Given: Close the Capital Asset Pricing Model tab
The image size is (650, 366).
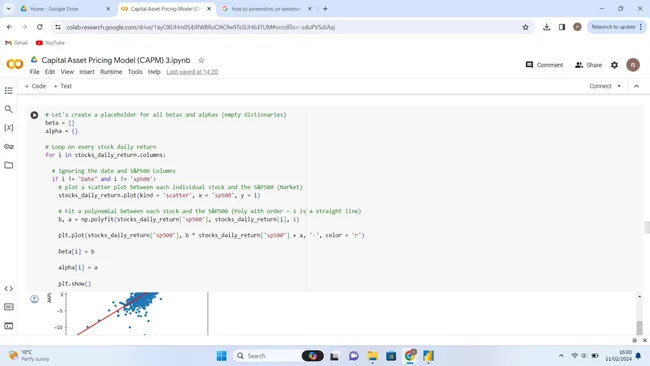Looking at the screenshot, I should point(209,9).
